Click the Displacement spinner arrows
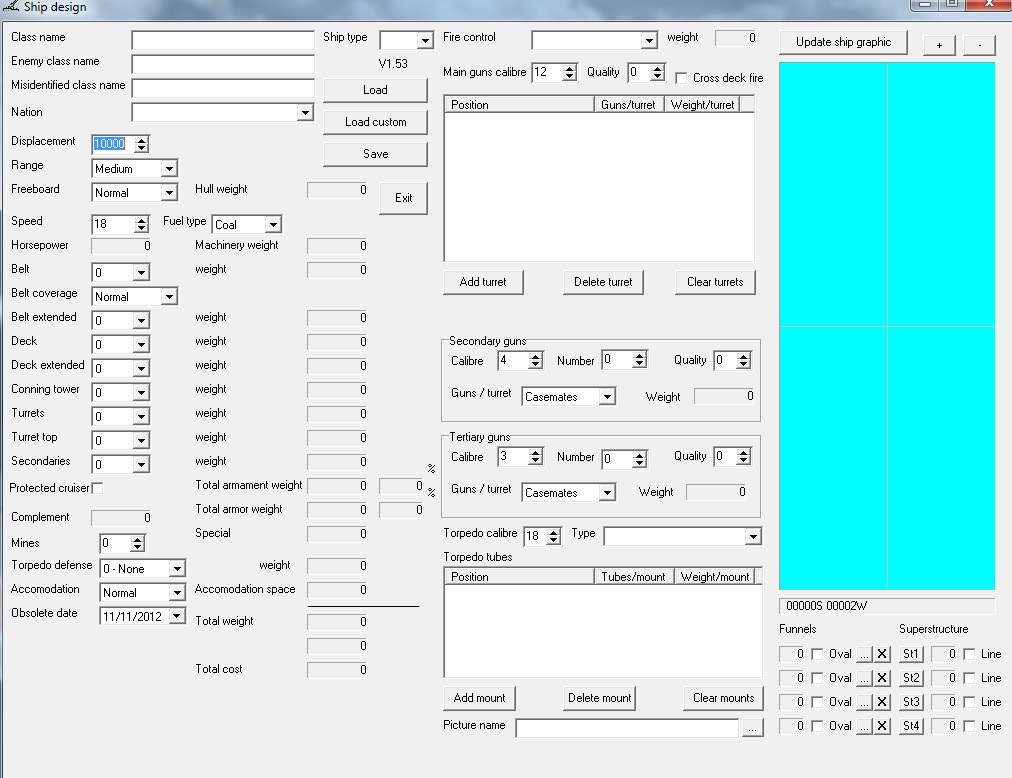 pyautogui.click(x=141, y=144)
